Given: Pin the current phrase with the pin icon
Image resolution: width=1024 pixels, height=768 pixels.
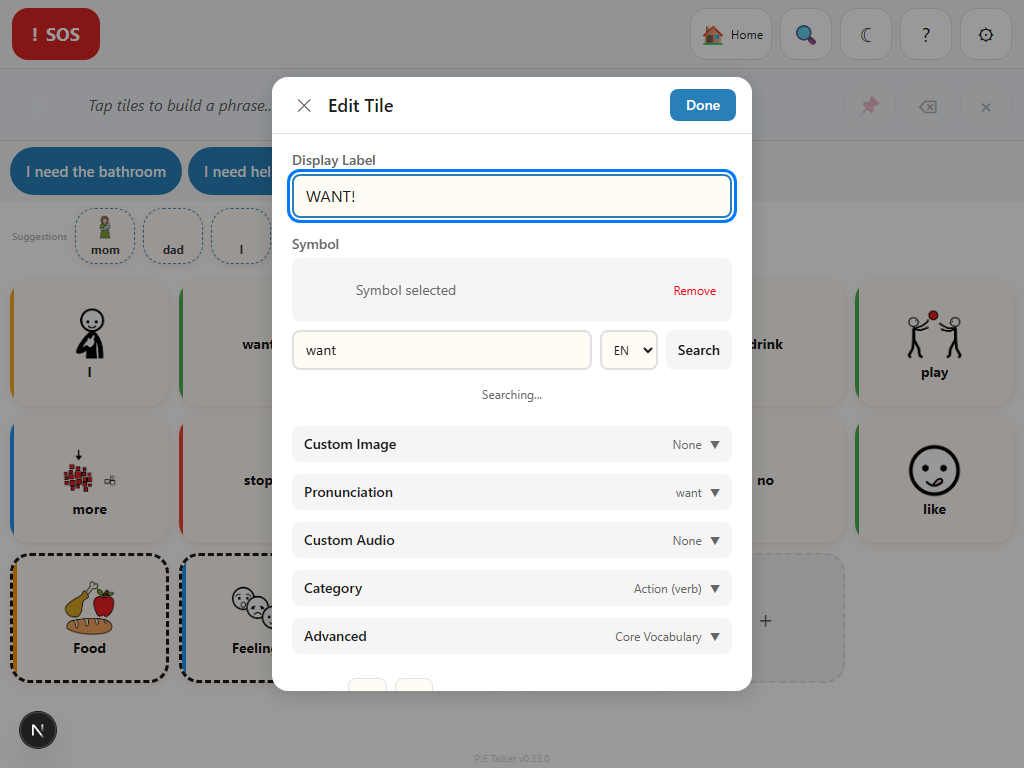Looking at the screenshot, I should tap(868, 107).
